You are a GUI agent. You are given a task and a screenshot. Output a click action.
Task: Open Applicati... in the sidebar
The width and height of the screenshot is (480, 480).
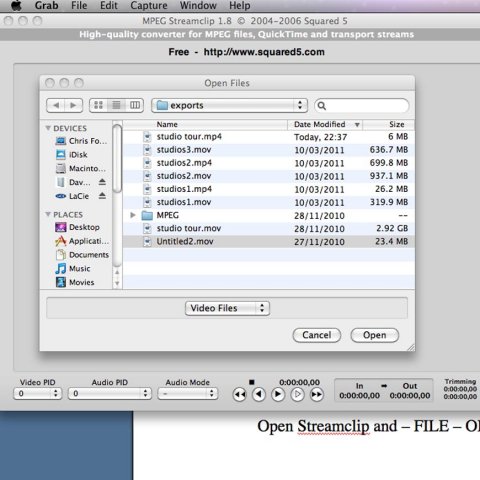82,241
